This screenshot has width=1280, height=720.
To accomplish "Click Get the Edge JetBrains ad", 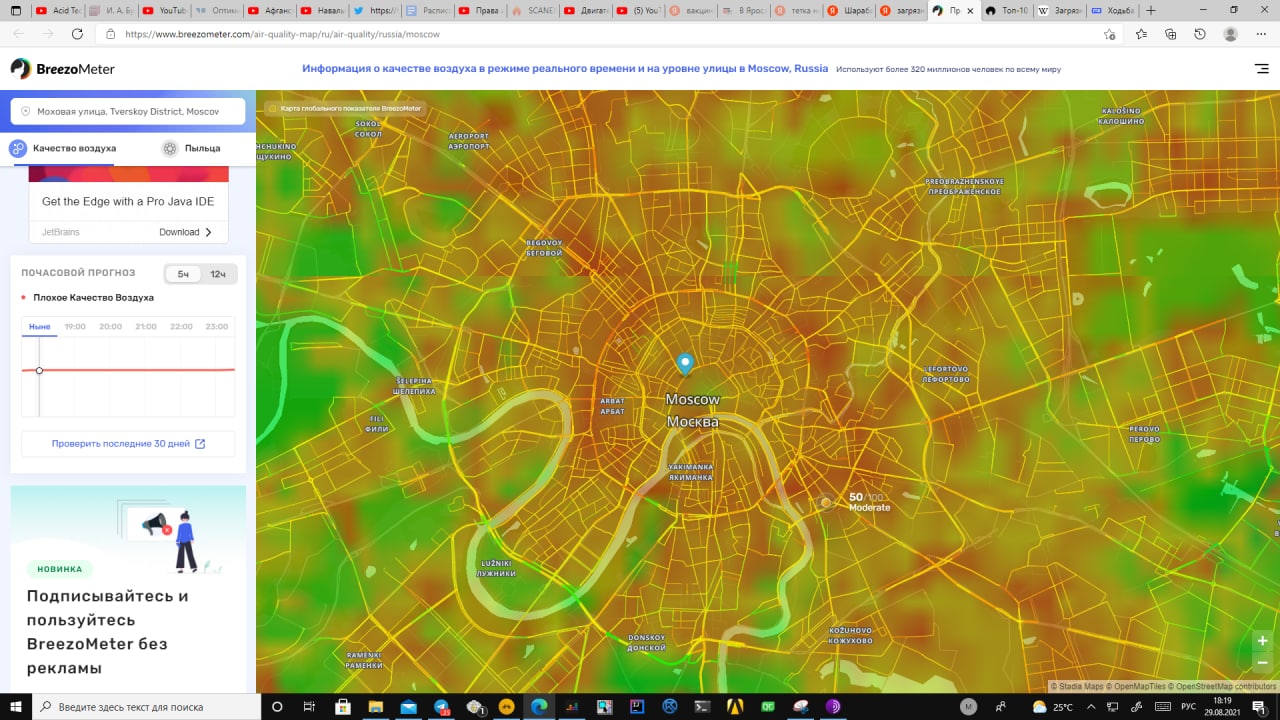I will pyautogui.click(x=128, y=201).
